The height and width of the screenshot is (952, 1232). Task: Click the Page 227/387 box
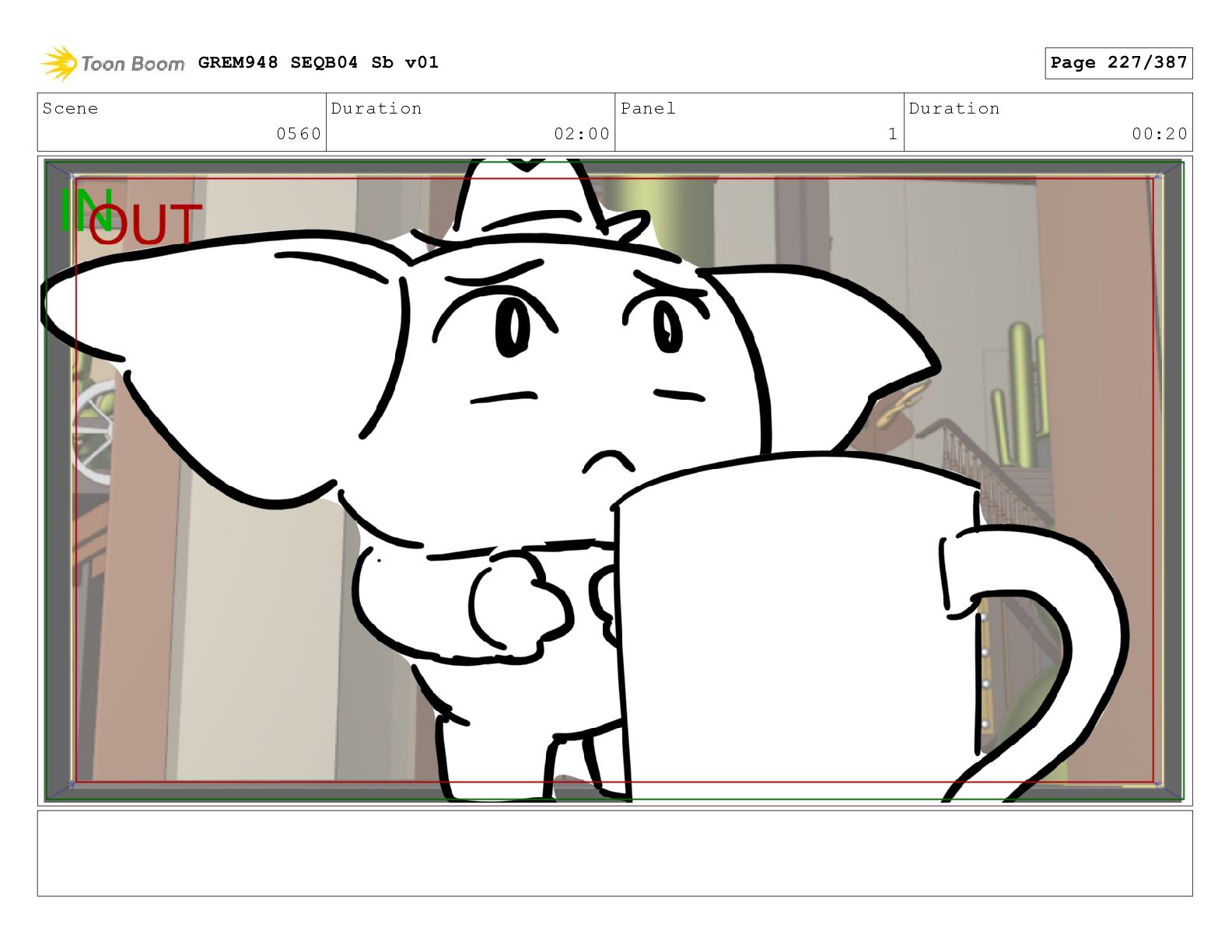click(x=1118, y=63)
